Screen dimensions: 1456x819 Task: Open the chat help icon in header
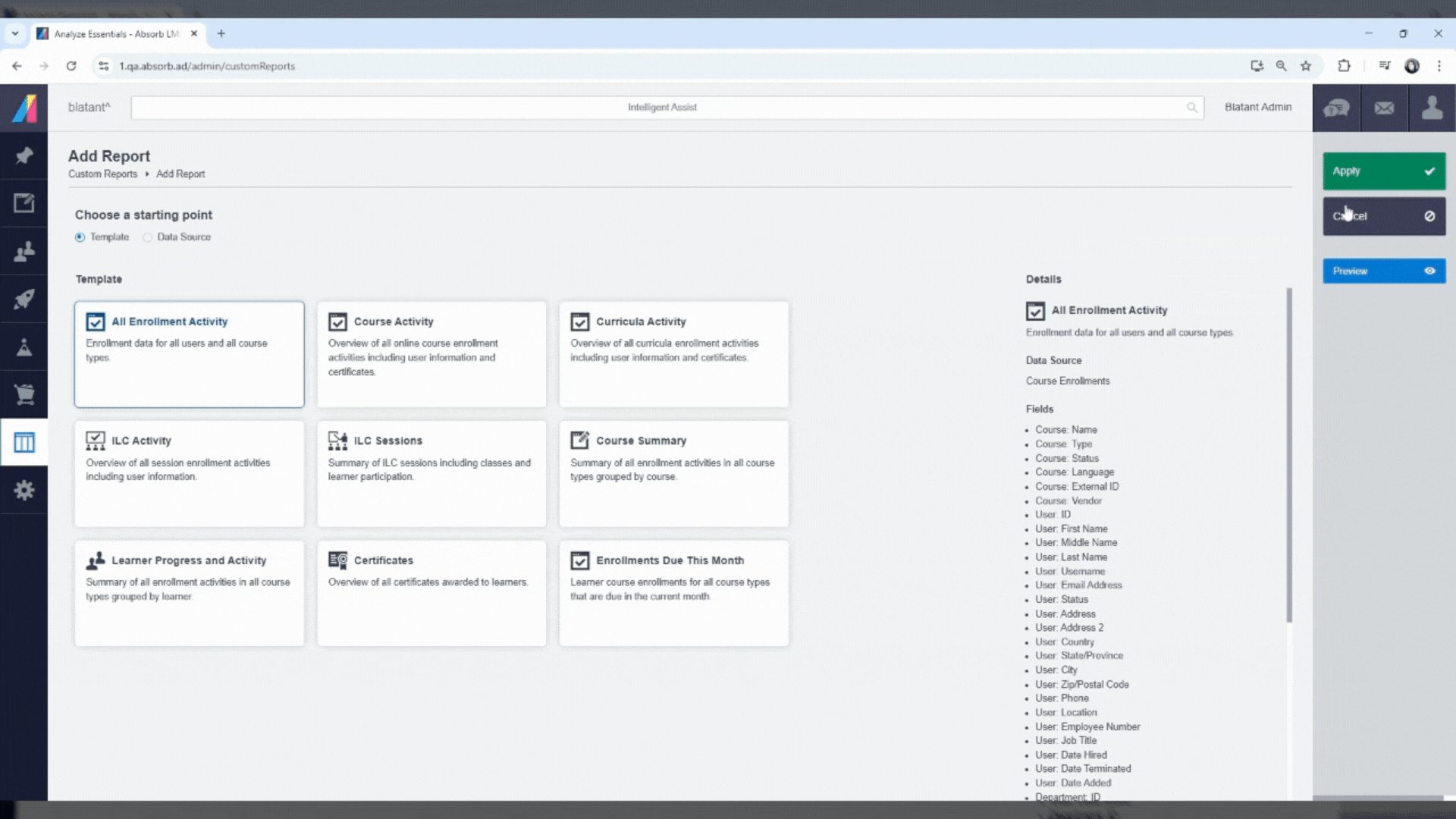1336,108
